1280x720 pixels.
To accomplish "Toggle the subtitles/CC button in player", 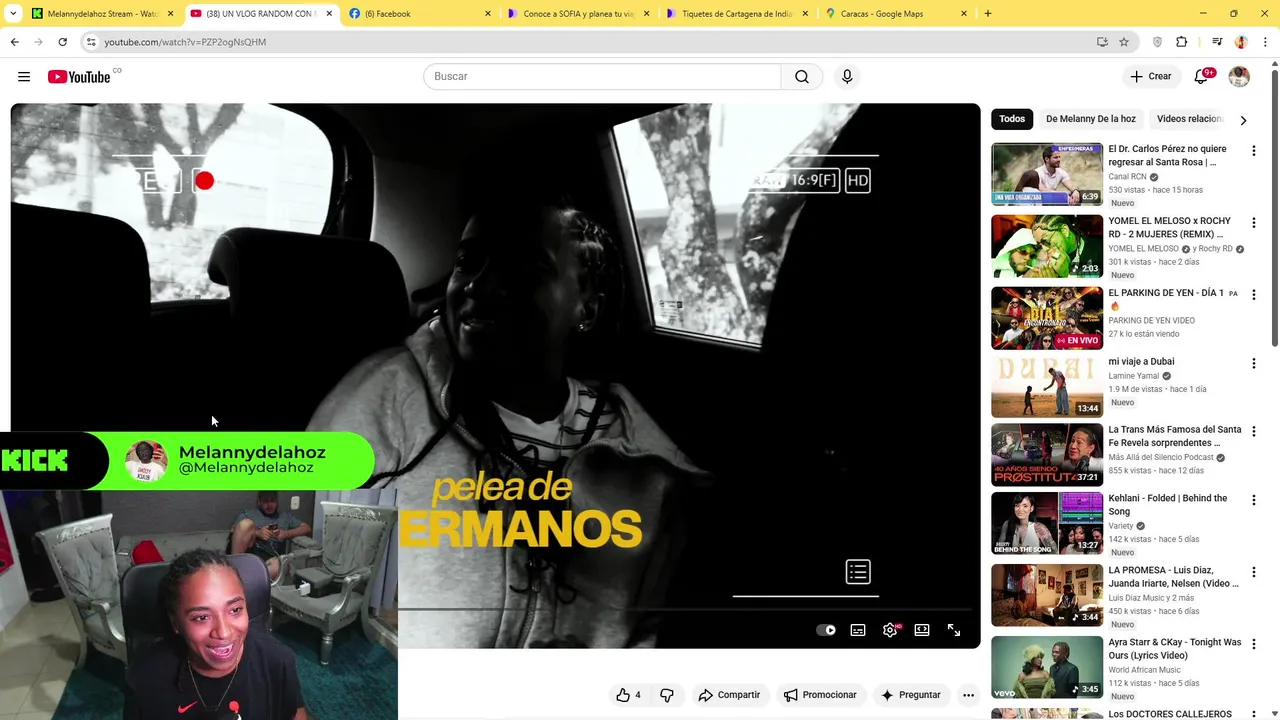I will (858, 630).
